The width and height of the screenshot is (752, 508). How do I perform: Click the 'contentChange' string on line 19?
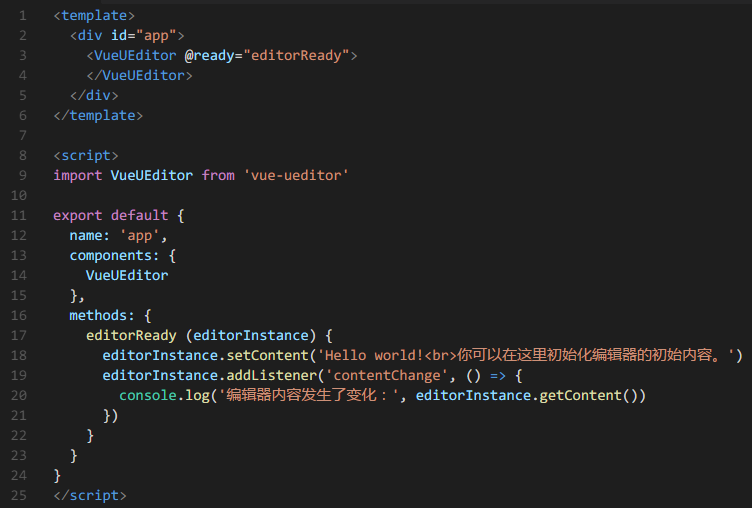coord(387,376)
